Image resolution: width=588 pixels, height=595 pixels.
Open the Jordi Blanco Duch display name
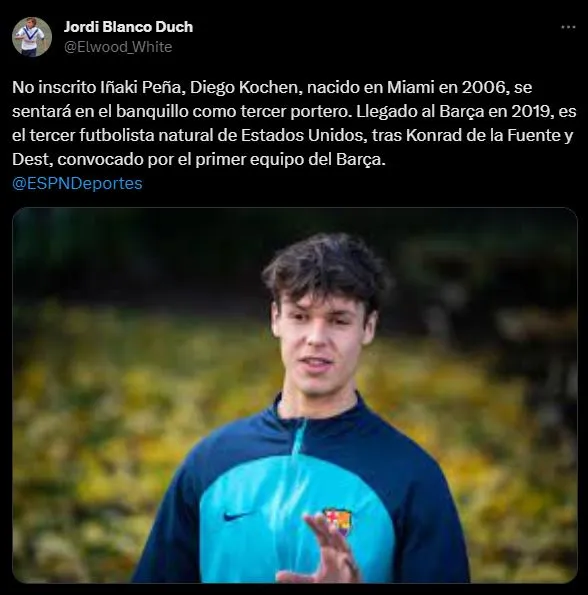tap(128, 27)
